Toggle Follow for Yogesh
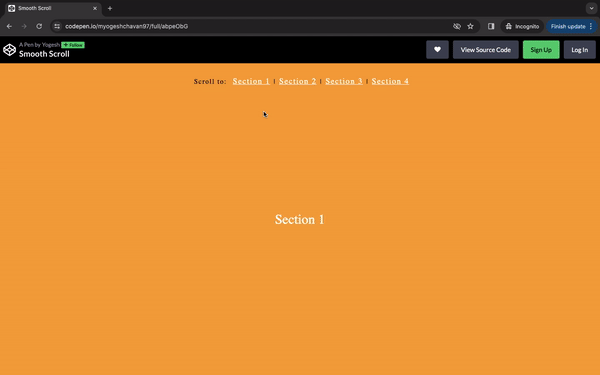This screenshot has width=600, height=375. pos(73,45)
